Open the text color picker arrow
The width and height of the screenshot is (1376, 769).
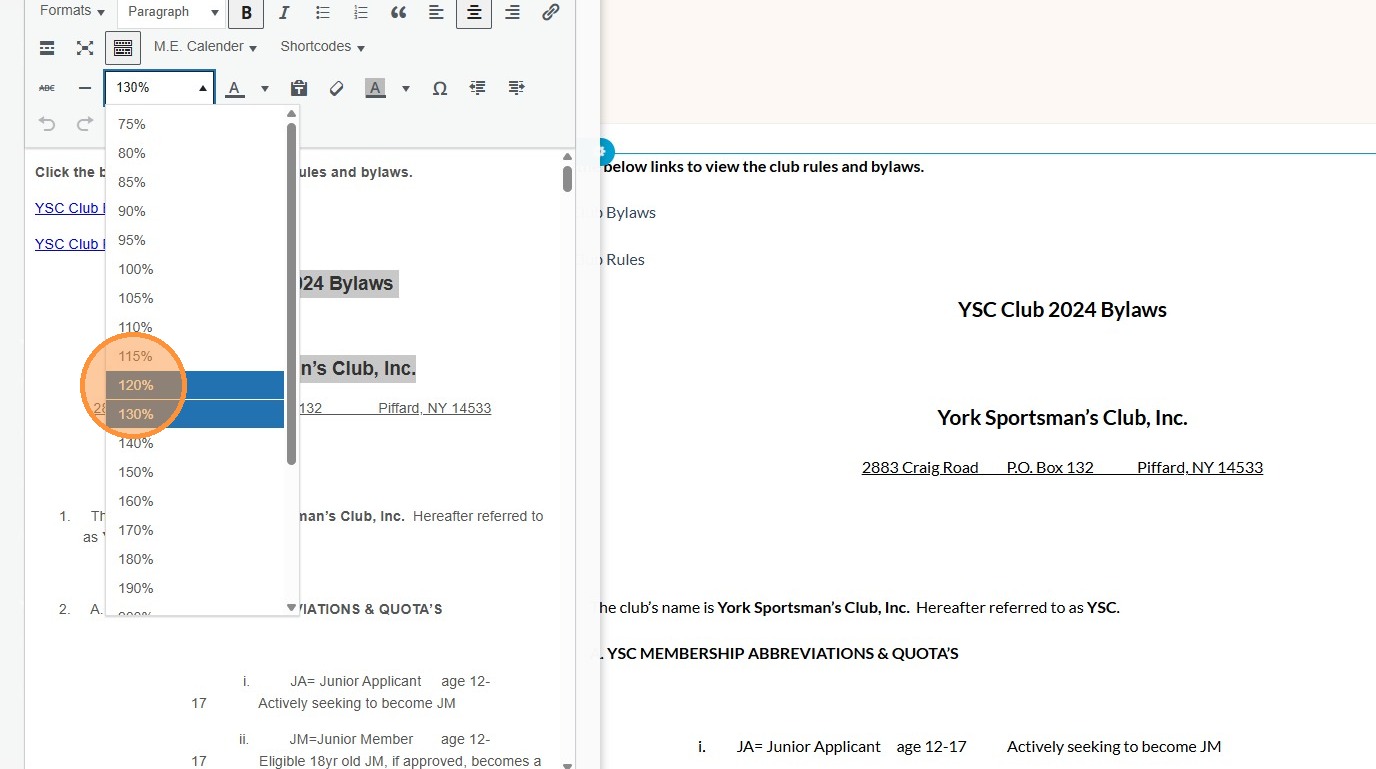[x=265, y=88]
